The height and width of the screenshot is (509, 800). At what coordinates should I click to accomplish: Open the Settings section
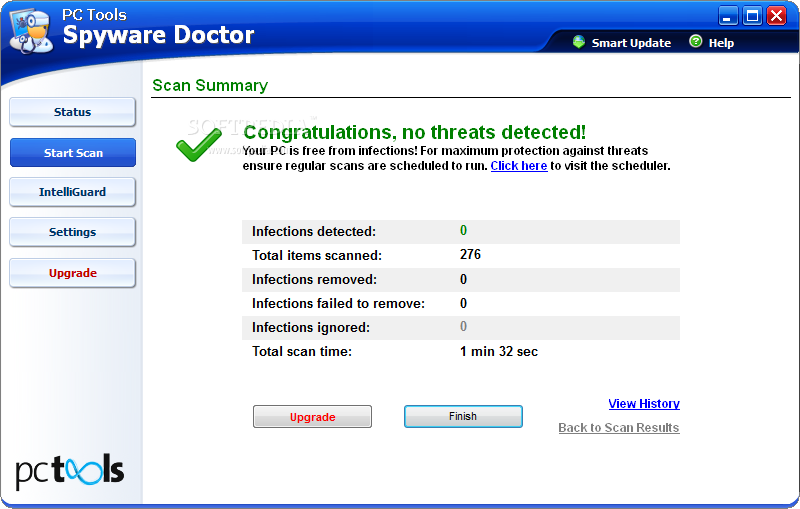72,232
